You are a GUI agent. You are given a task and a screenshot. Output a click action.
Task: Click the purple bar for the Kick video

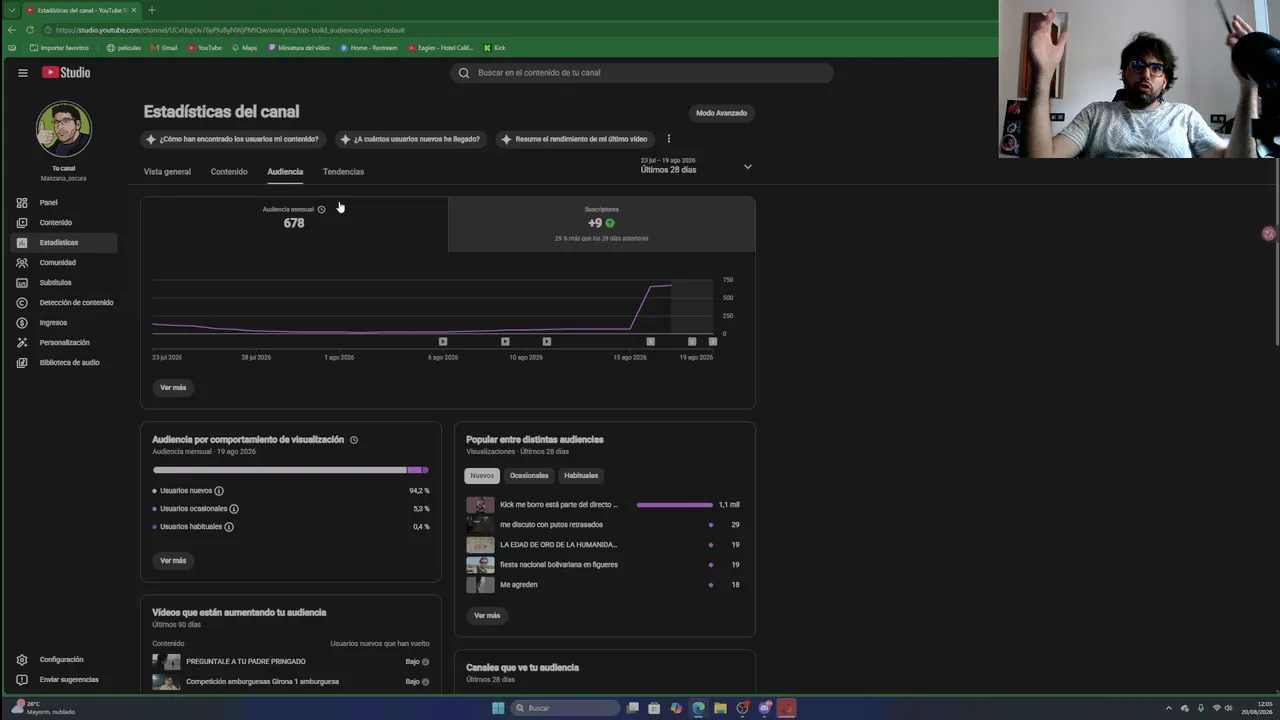tap(675, 505)
